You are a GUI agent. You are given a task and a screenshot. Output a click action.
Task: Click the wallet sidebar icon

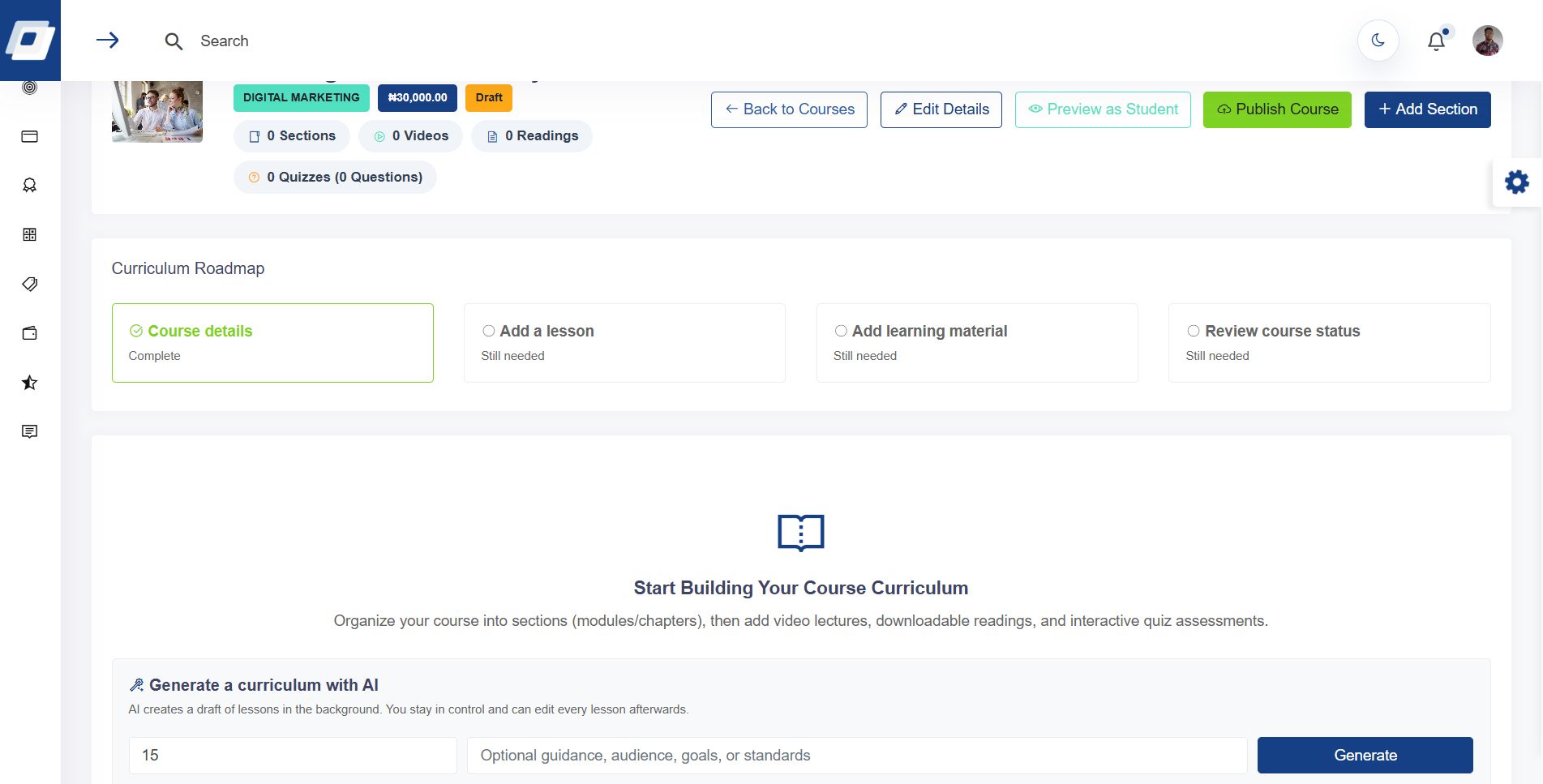(x=30, y=333)
